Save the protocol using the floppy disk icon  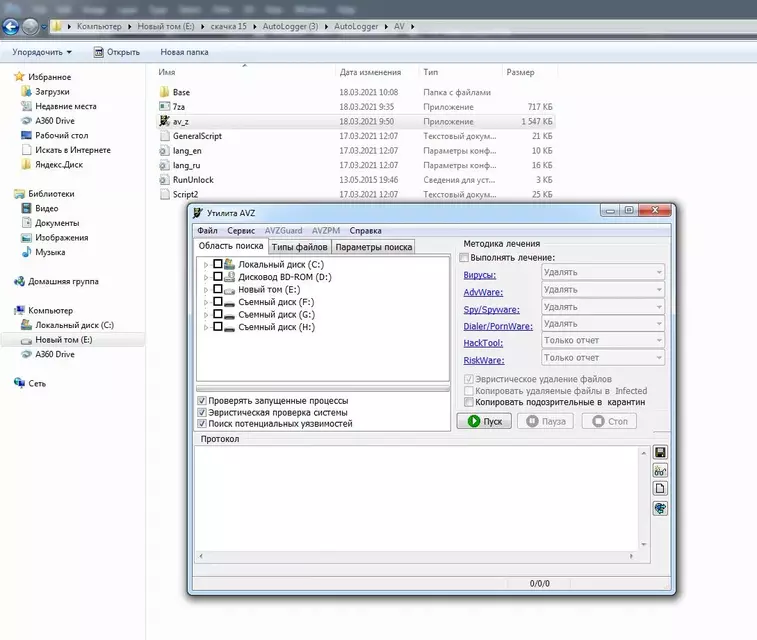pos(660,452)
